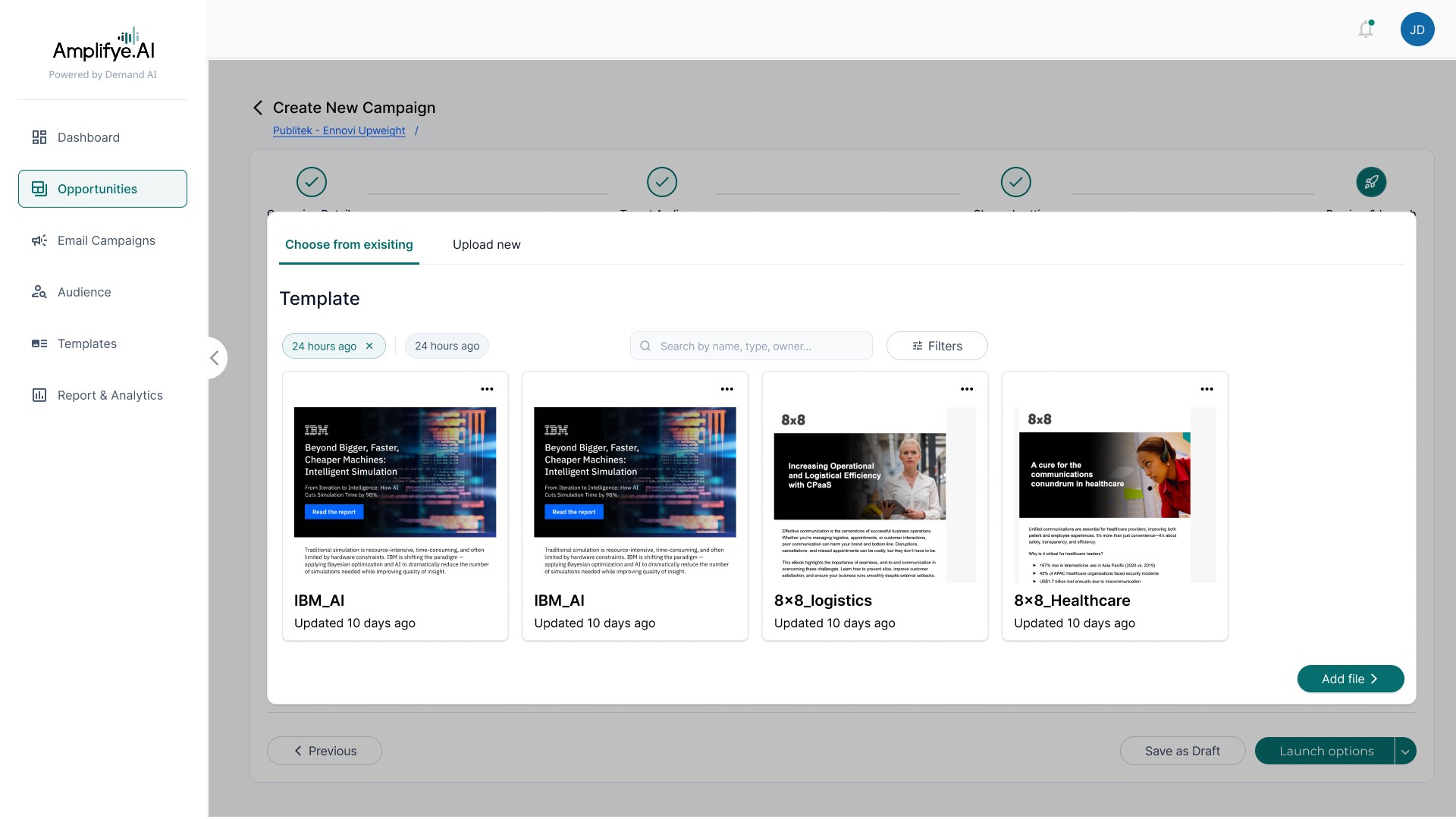Screen dimensions: 1456x819
Task: Collapse the left sidebar panel
Action: [215, 358]
